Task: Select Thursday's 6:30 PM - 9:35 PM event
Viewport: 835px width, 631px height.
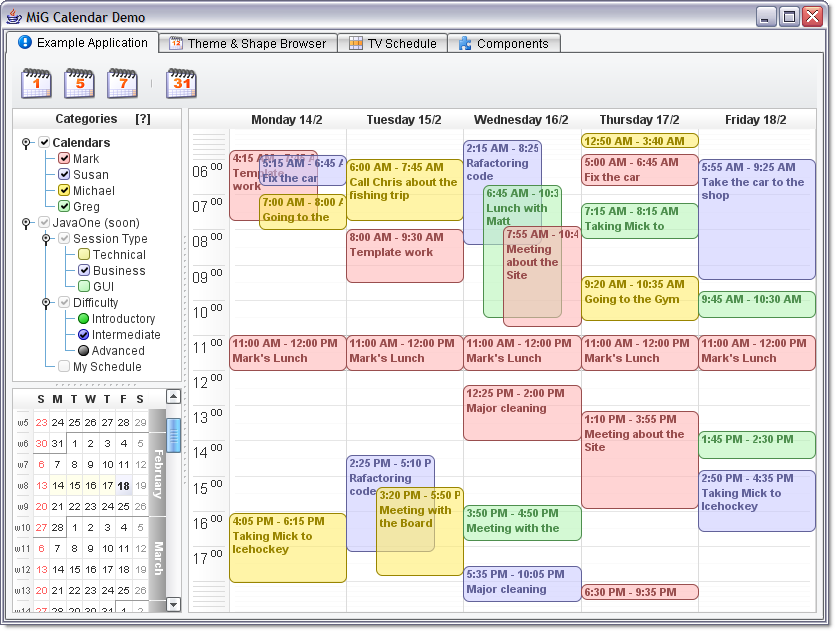Action: click(640, 592)
